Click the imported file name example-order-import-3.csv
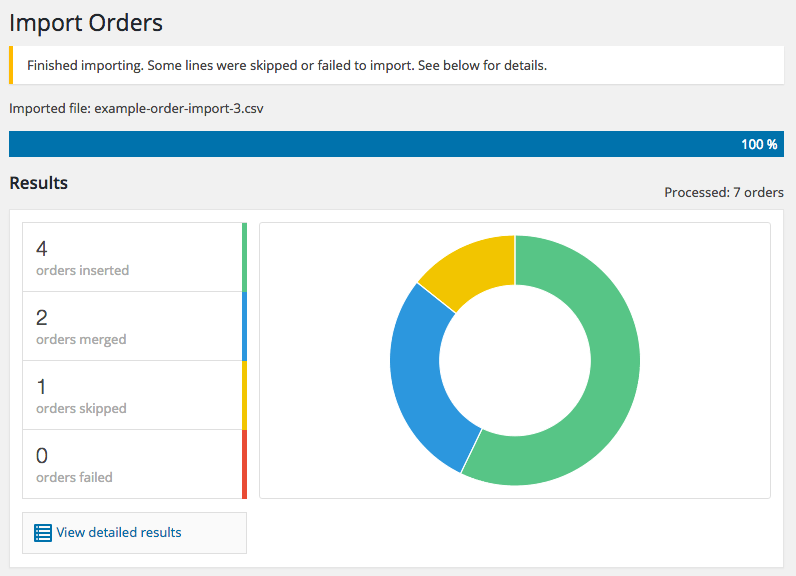 click(179, 109)
